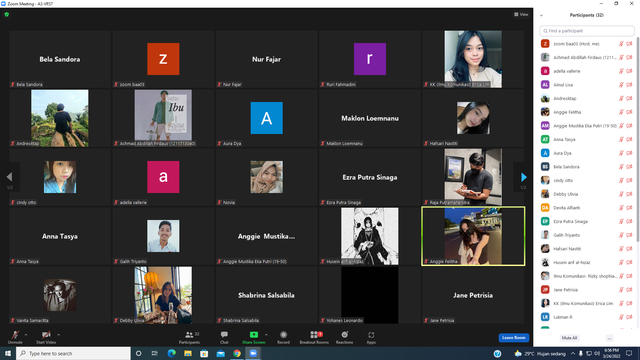Select the zoom baa03 tile avatar
Viewport: 640px width, 360px height.
(163, 59)
